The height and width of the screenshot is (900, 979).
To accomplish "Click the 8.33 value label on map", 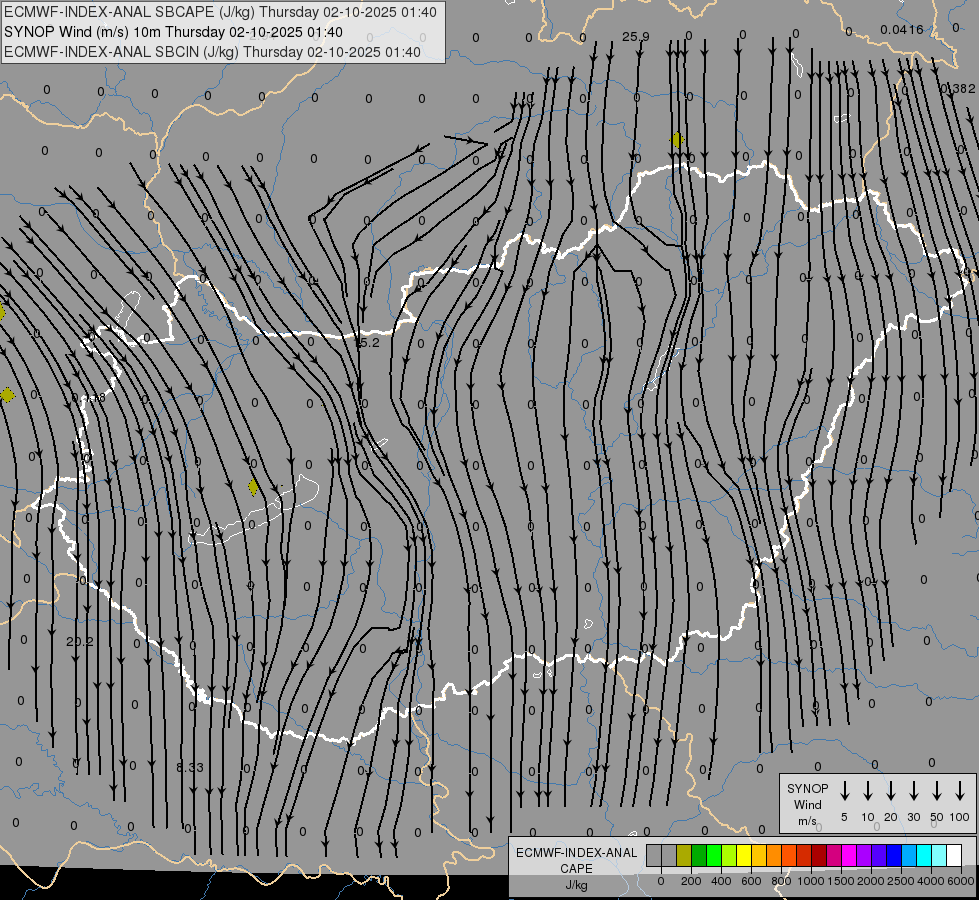I will pos(190,767).
